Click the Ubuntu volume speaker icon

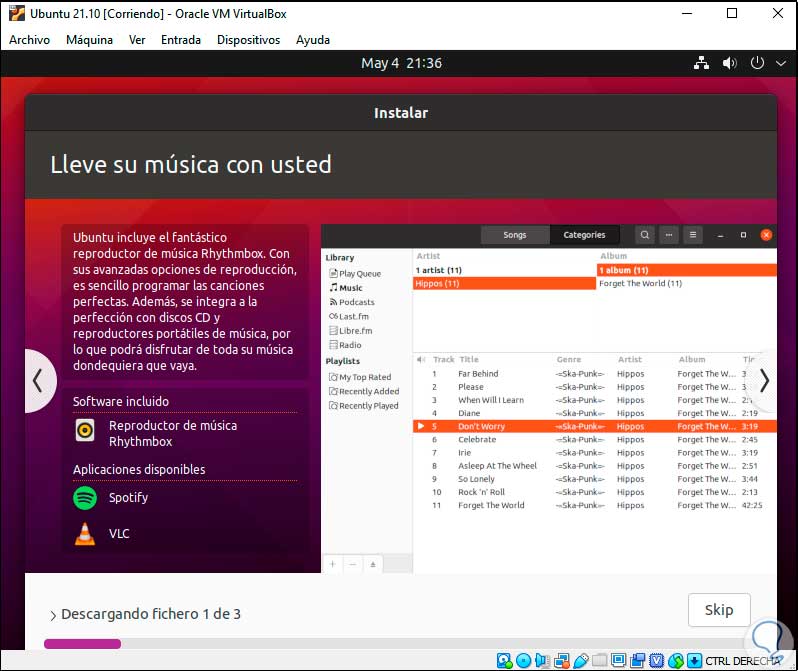(x=729, y=63)
